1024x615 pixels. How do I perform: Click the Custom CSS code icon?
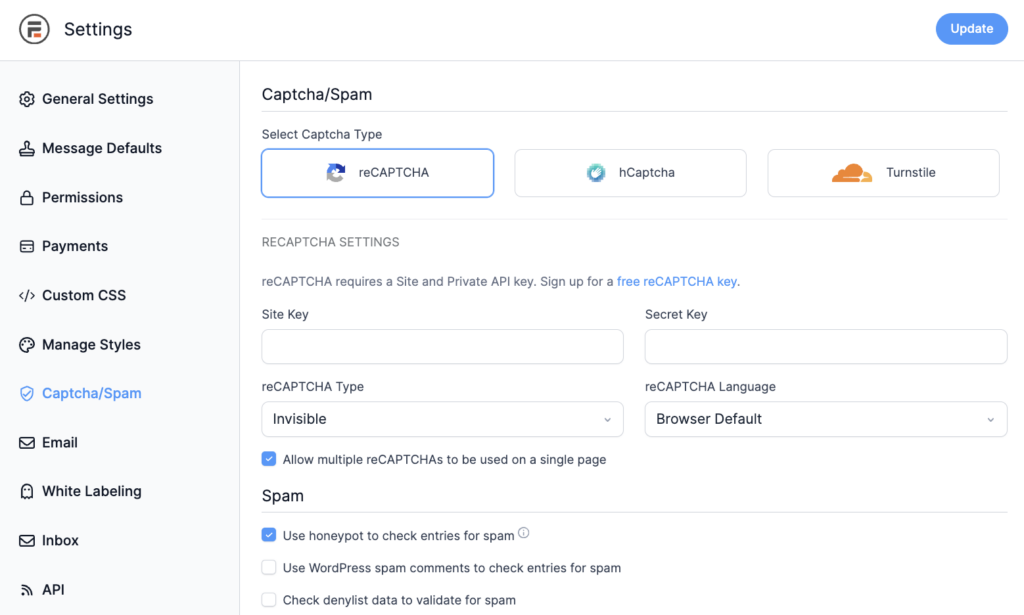point(27,295)
